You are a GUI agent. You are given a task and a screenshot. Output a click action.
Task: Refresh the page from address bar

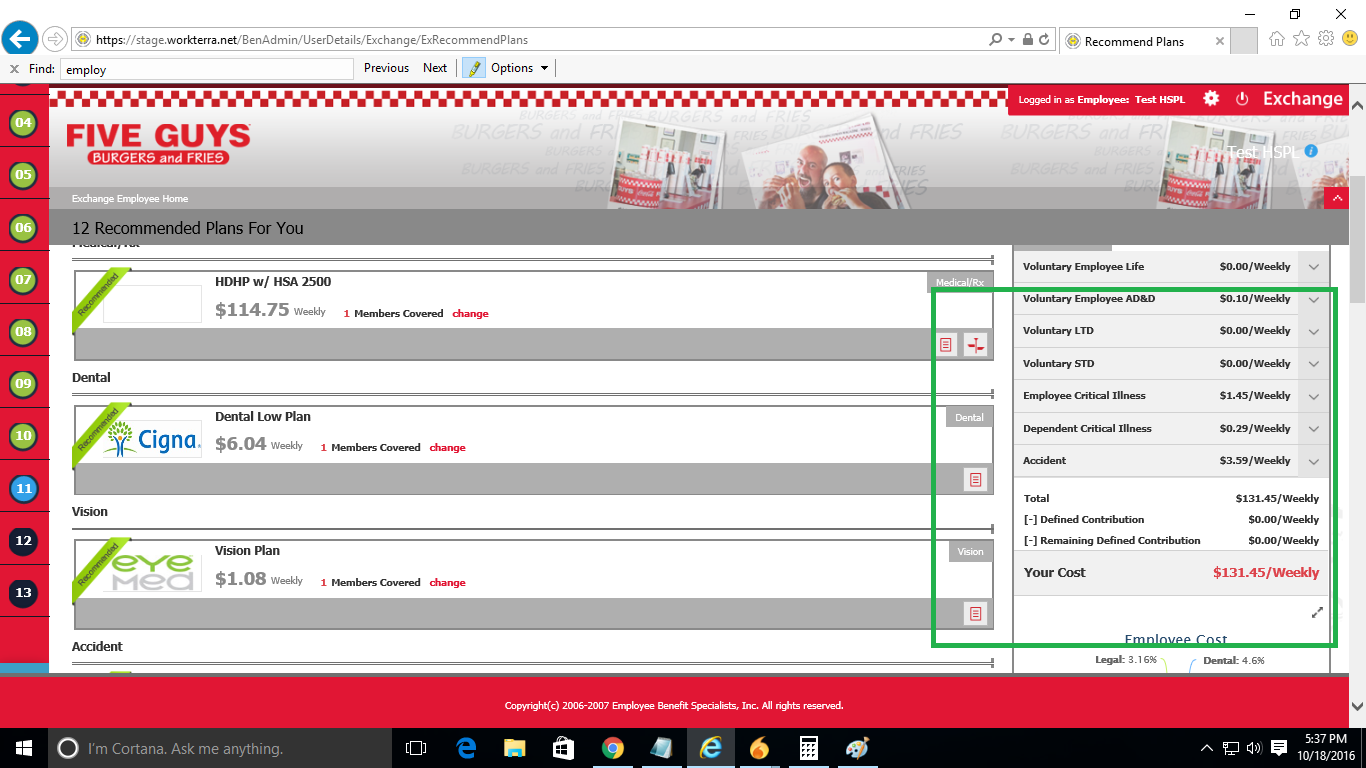point(1044,40)
